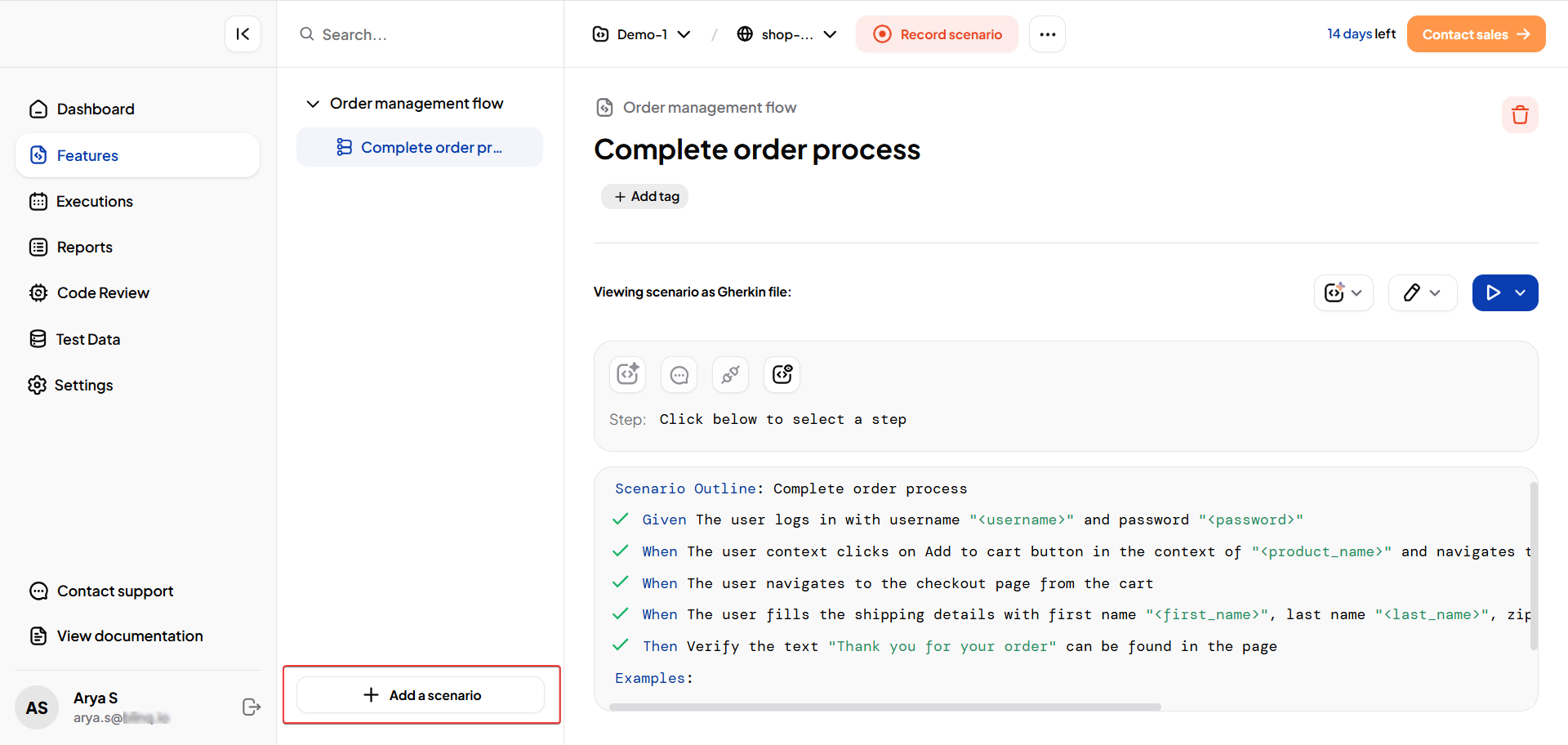Collapse Order management flow tree
This screenshot has width=1568, height=745.
click(313, 104)
